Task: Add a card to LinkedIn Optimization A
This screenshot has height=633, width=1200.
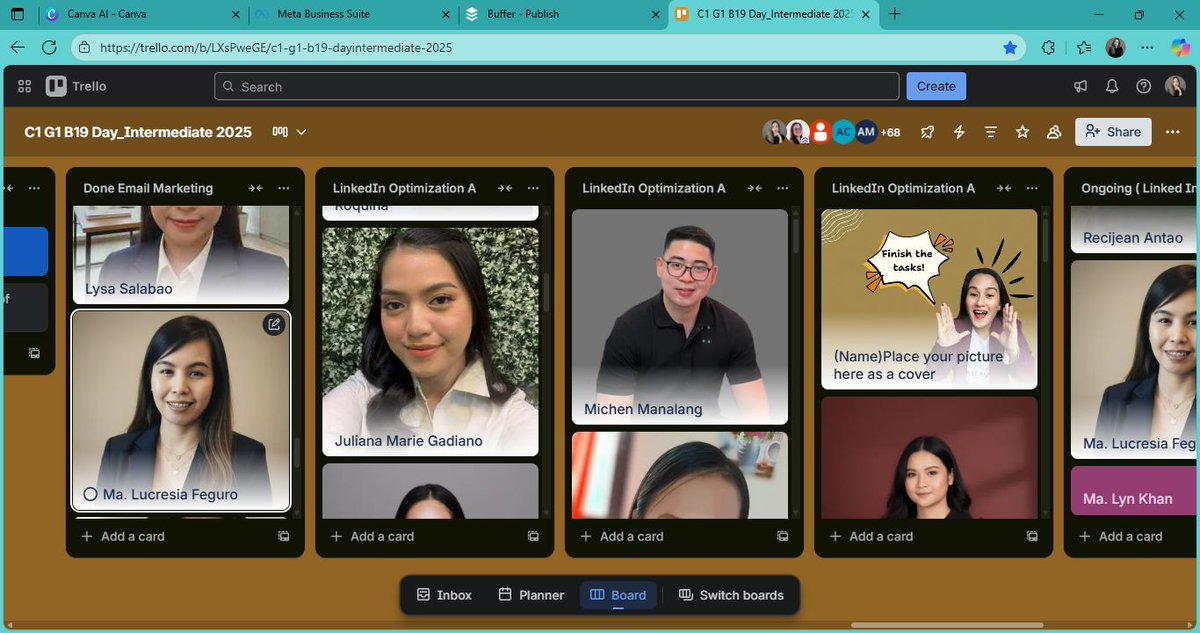Action: coord(372,536)
